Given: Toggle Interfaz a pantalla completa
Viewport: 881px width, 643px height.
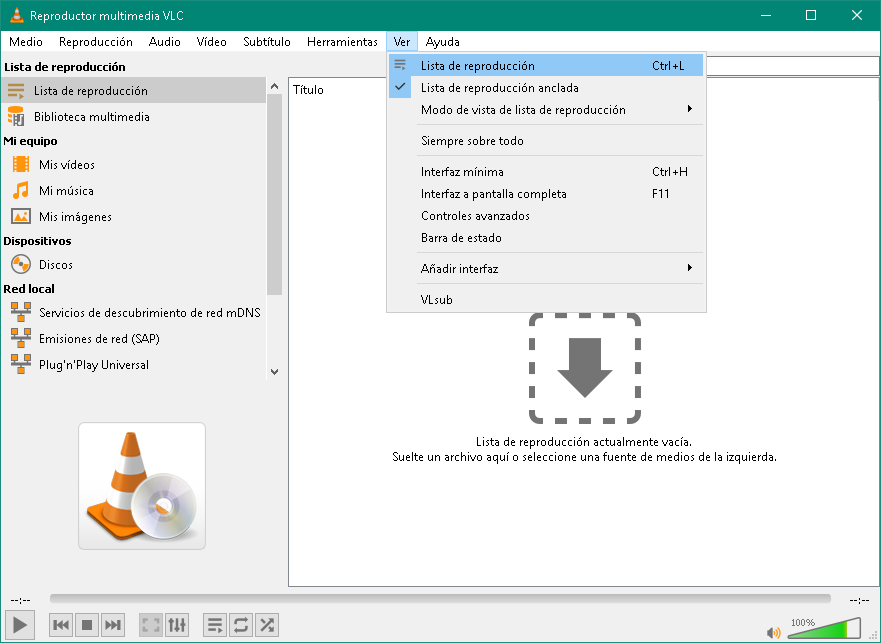Looking at the screenshot, I should pos(546,194).
